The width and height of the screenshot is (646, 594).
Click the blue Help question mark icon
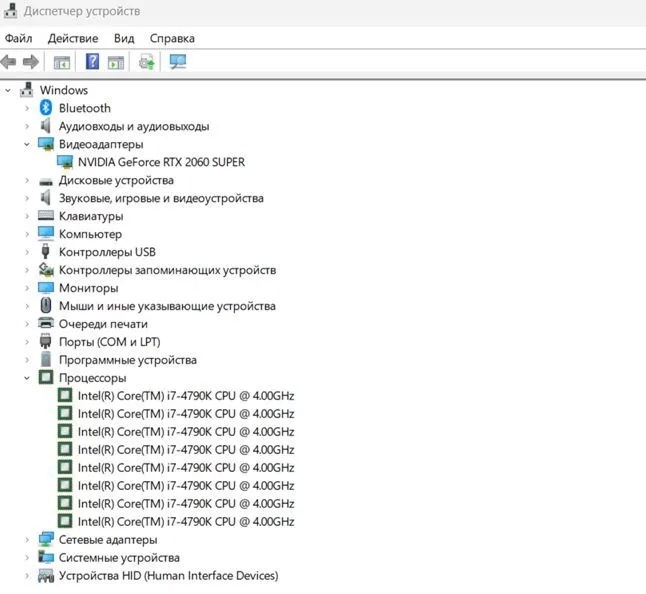click(92, 62)
